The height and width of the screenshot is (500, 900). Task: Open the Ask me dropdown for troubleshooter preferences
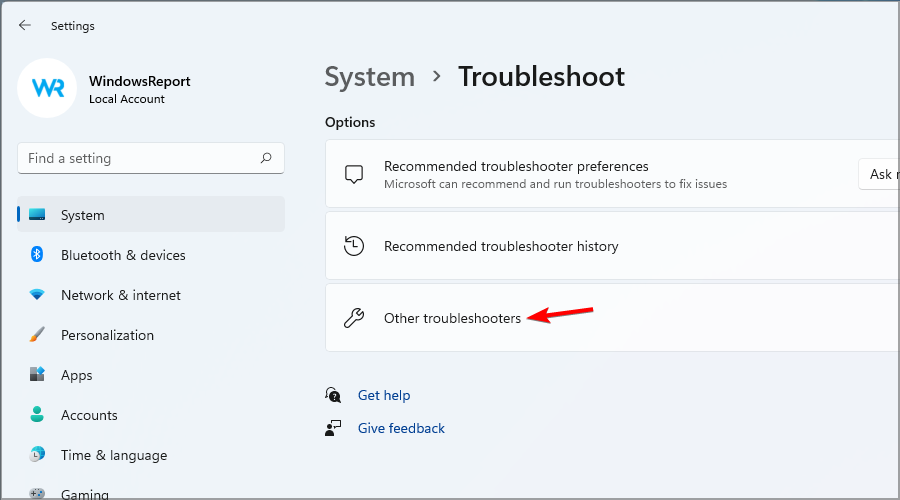click(880, 174)
